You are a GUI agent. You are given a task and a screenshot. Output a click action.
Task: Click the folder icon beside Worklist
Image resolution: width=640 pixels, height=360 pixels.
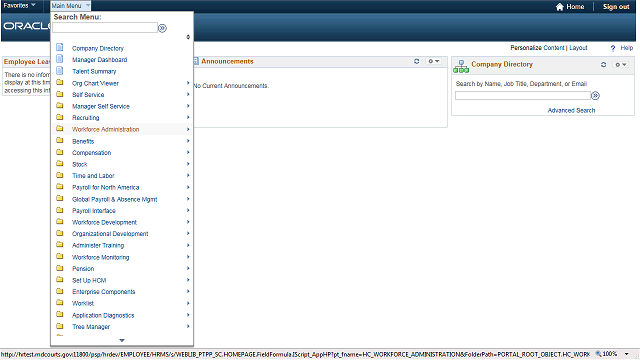click(60, 303)
